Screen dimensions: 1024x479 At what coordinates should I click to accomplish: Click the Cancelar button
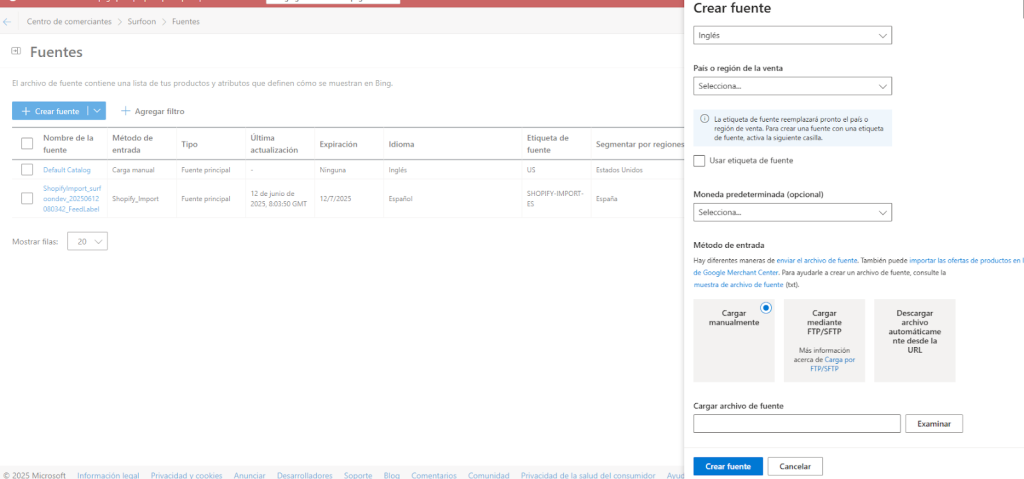point(794,466)
